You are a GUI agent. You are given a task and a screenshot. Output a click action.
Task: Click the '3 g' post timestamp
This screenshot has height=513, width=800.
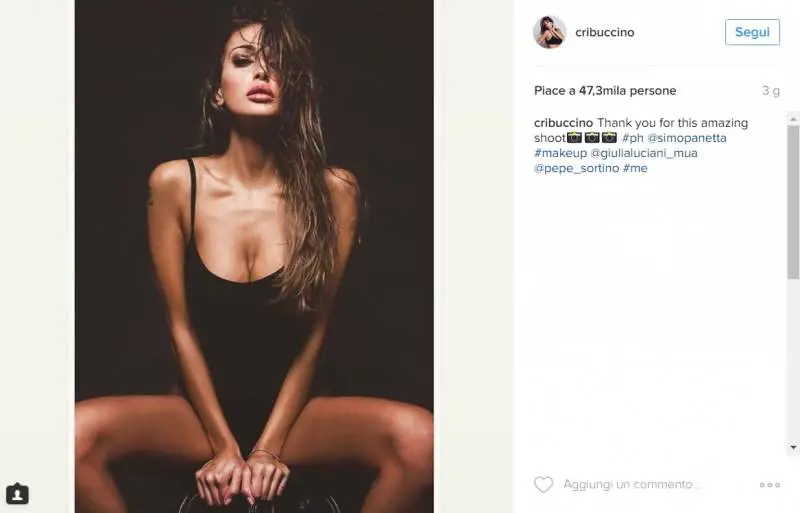point(771,90)
